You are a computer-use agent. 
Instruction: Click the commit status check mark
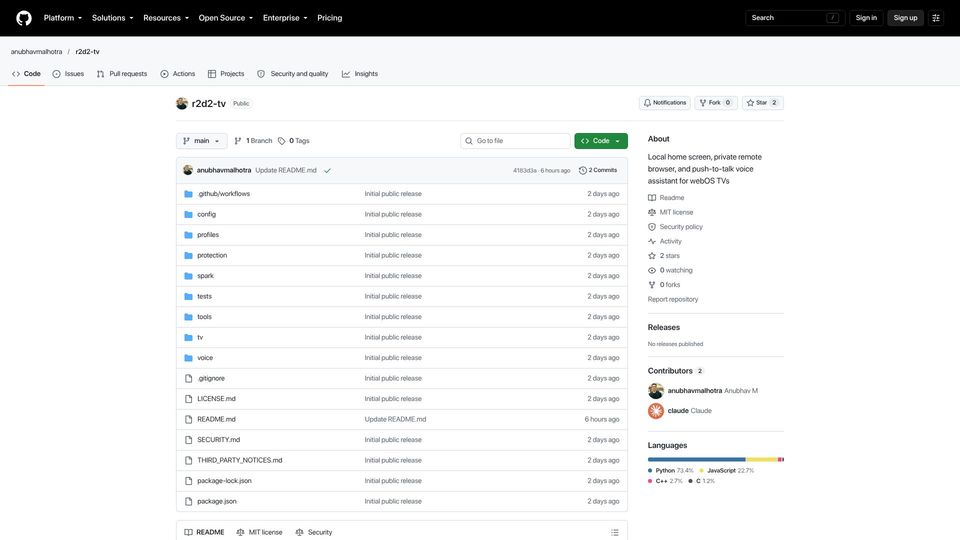tap(328, 170)
